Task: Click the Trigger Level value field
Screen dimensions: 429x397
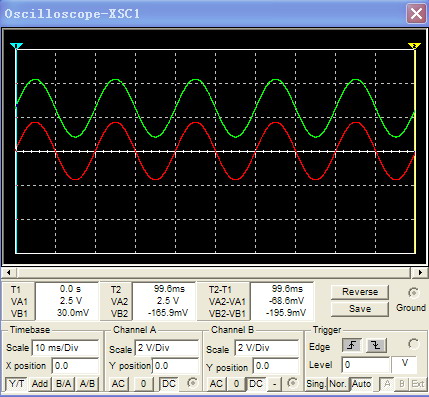Action: point(366,365)
